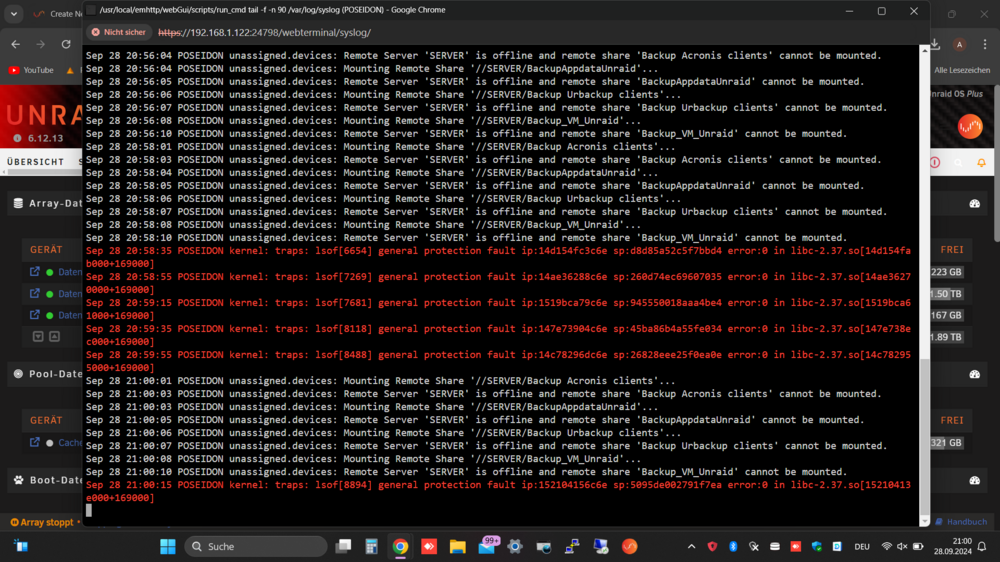The image size is (1000, 562).
Task: Click the terminal scrollbar down arrow
Action: [924, 521]
